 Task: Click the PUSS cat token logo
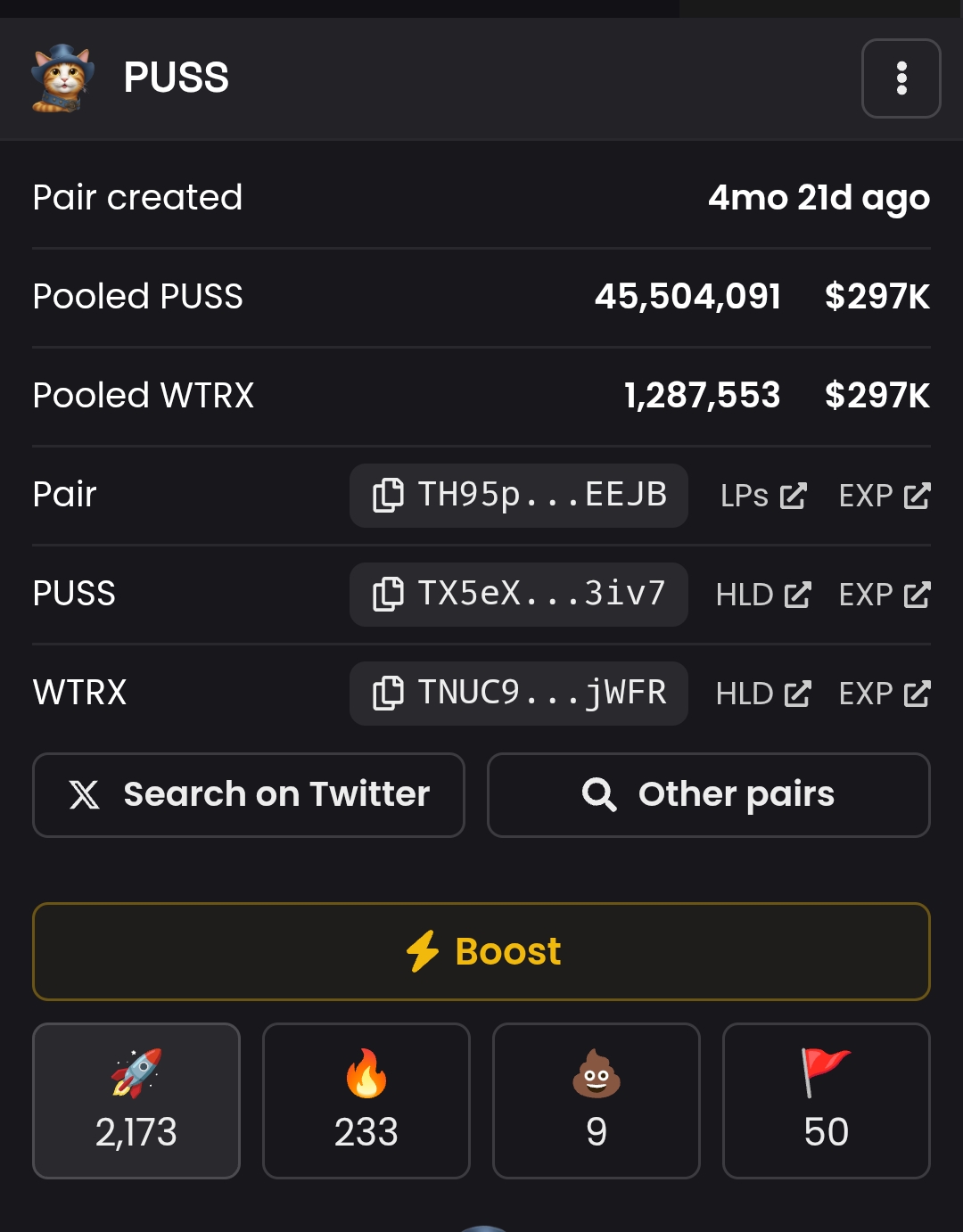click(62, 78)
